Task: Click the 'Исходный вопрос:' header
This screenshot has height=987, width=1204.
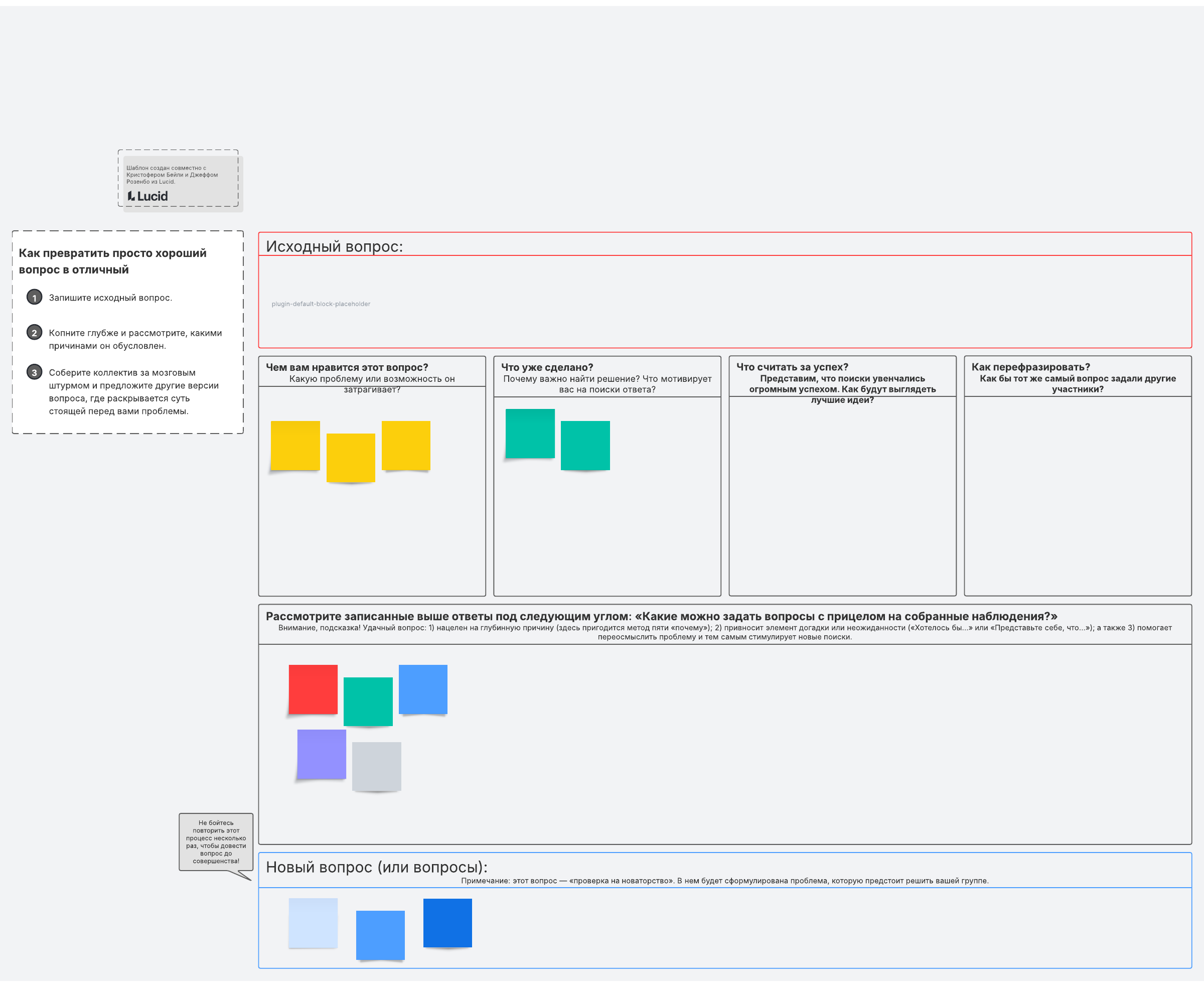Action: (x=334, y=246)
